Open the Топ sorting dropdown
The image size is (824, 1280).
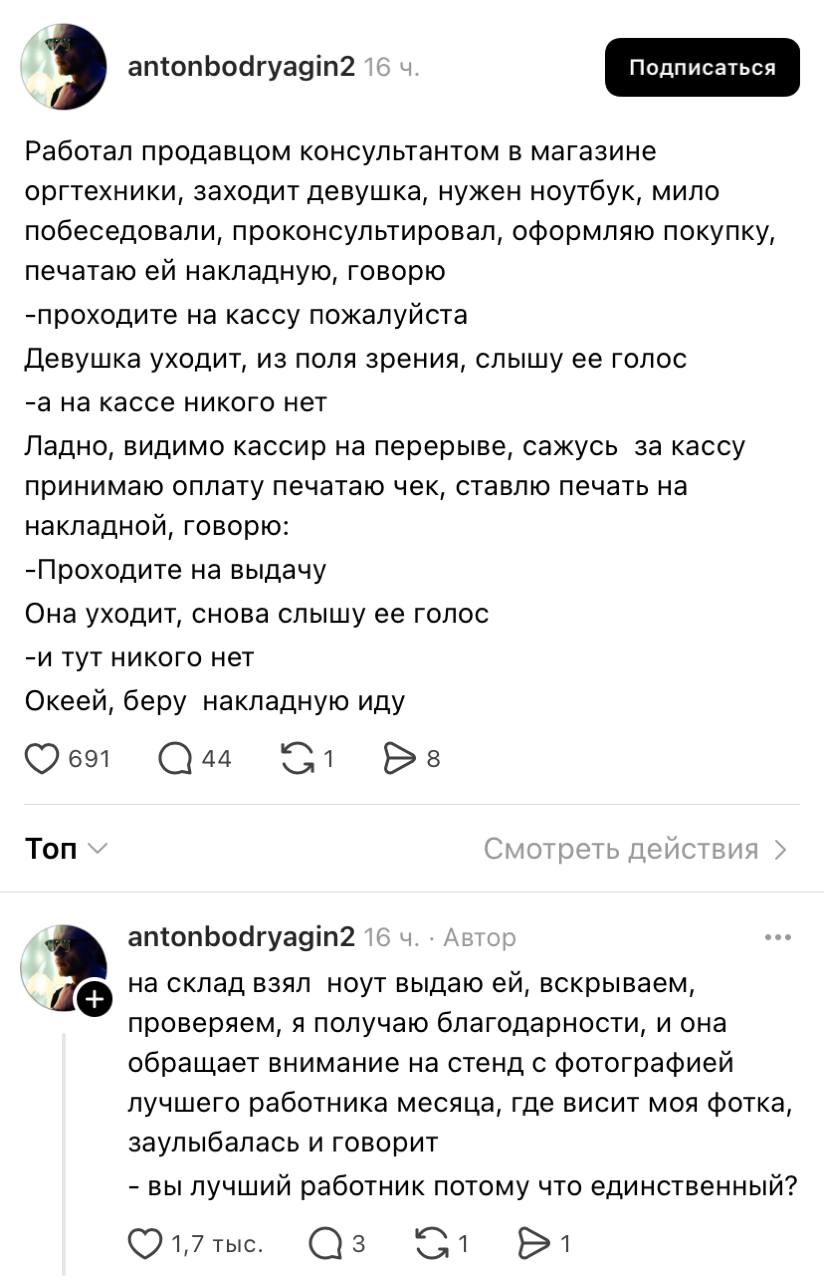click(66, 849)
